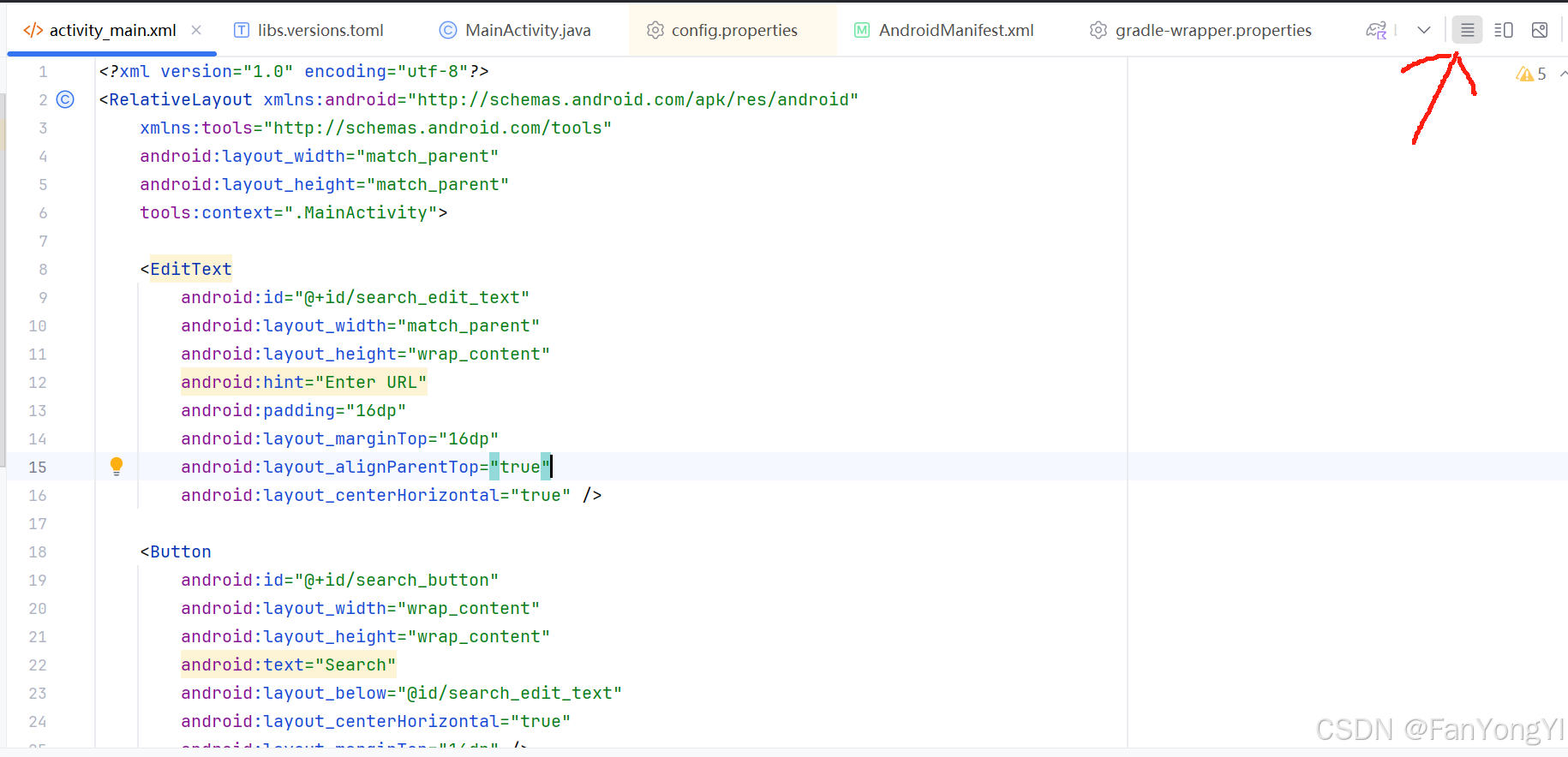The height and width of the screenshot is (757, 1568).
Task: Click the EditText tag name
Action: point(191,270)
